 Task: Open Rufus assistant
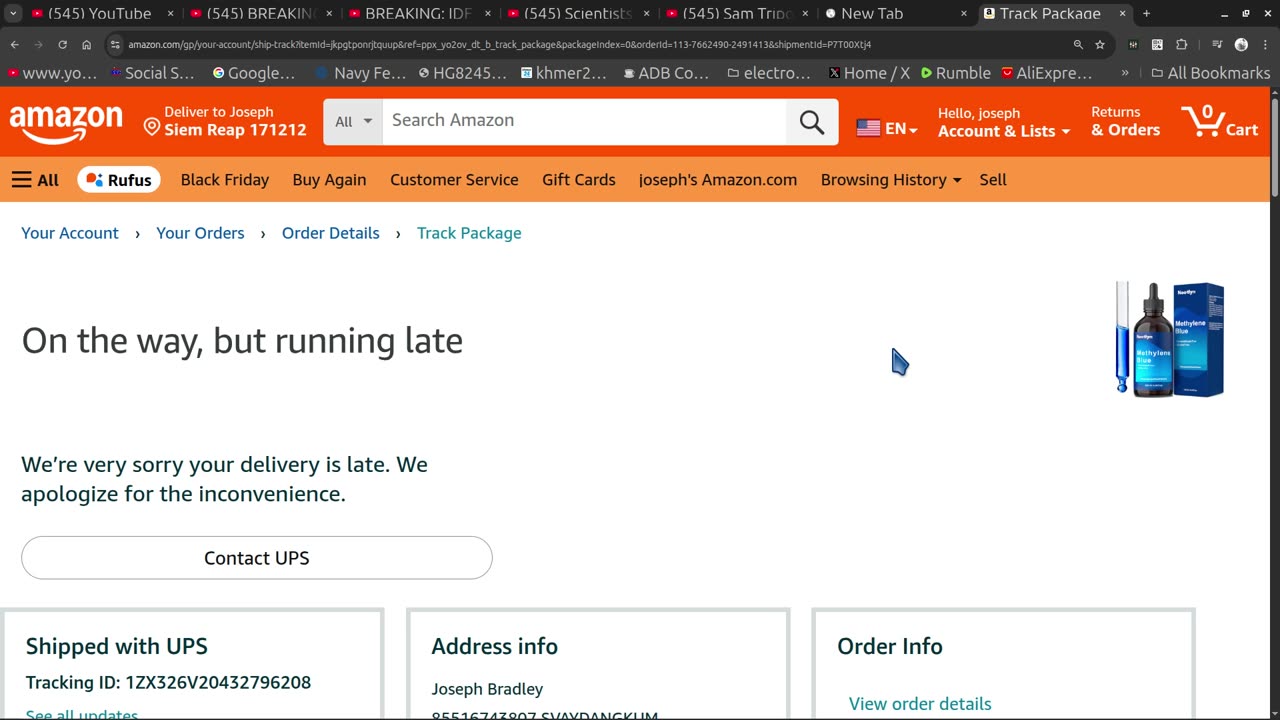[x=118, y=180]
